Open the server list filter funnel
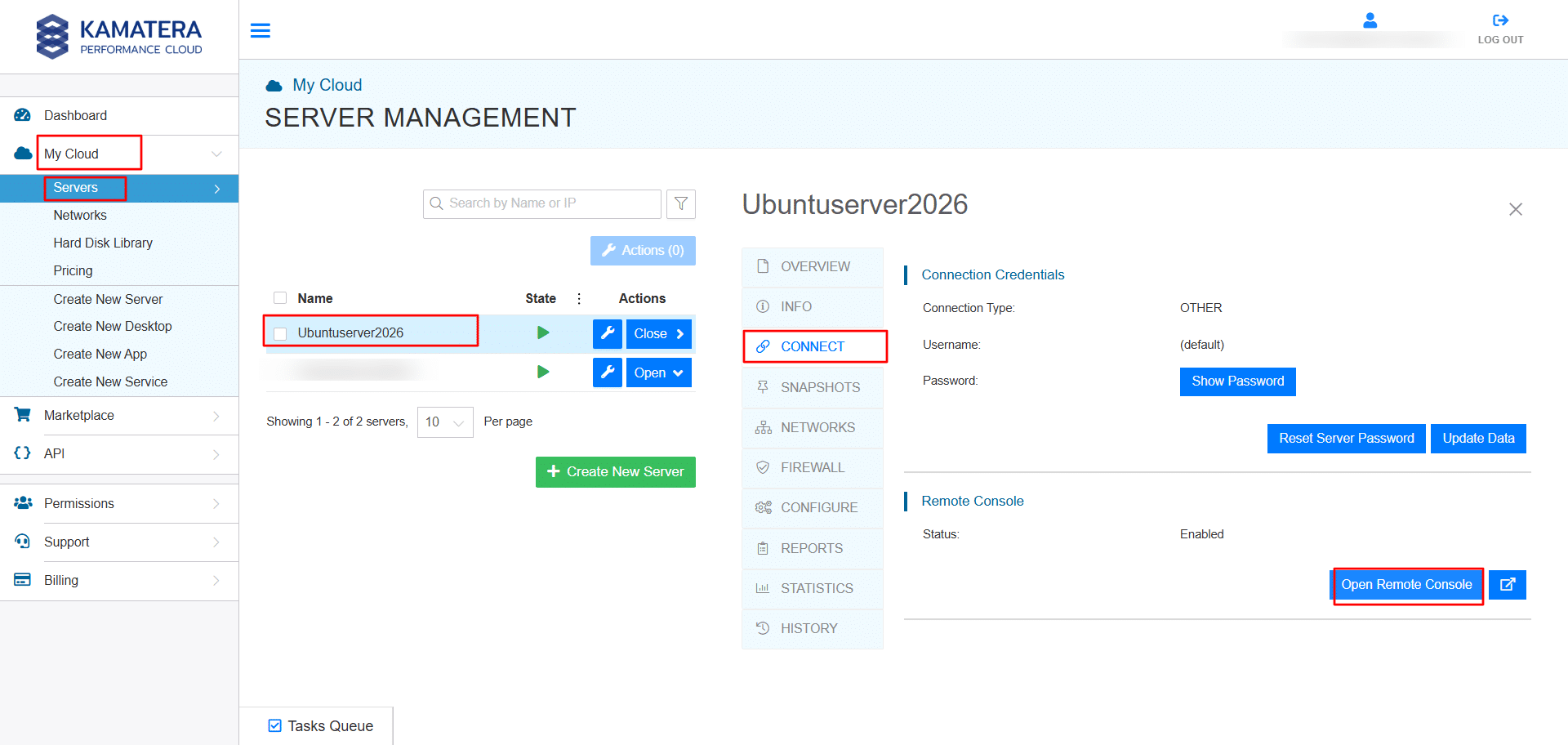 681,203
